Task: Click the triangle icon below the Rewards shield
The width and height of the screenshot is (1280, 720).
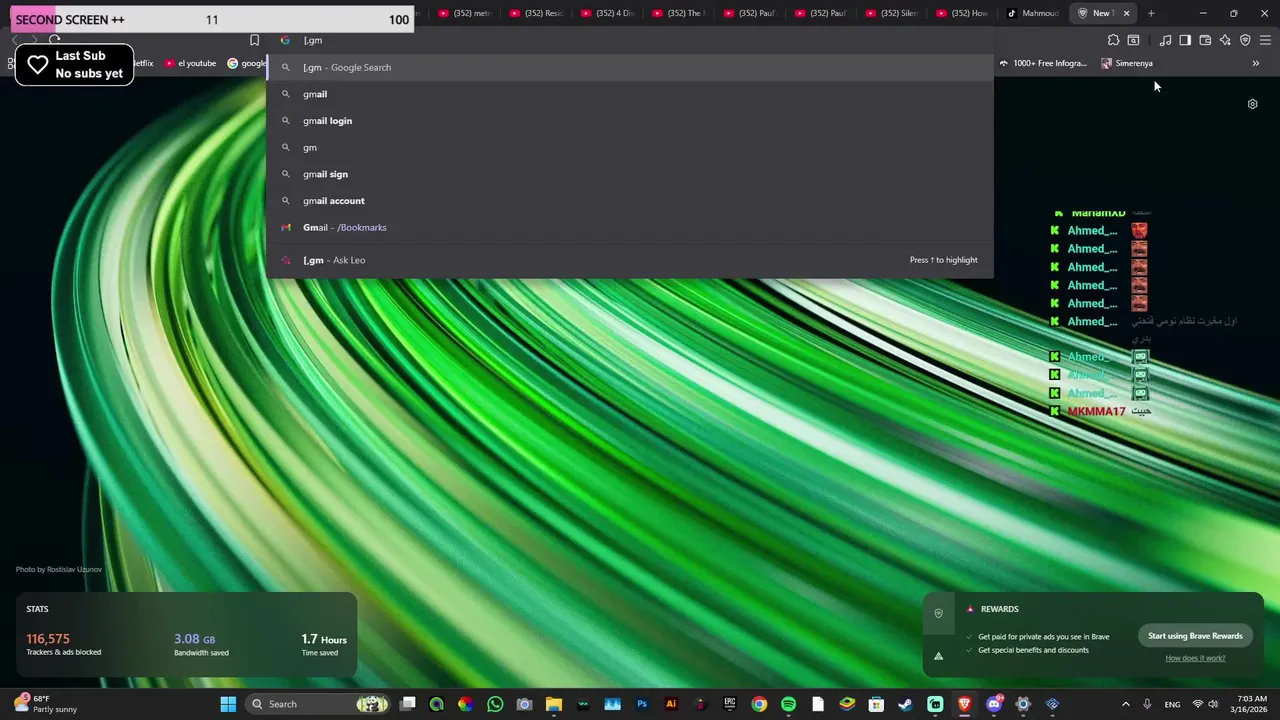Action: 938,656
